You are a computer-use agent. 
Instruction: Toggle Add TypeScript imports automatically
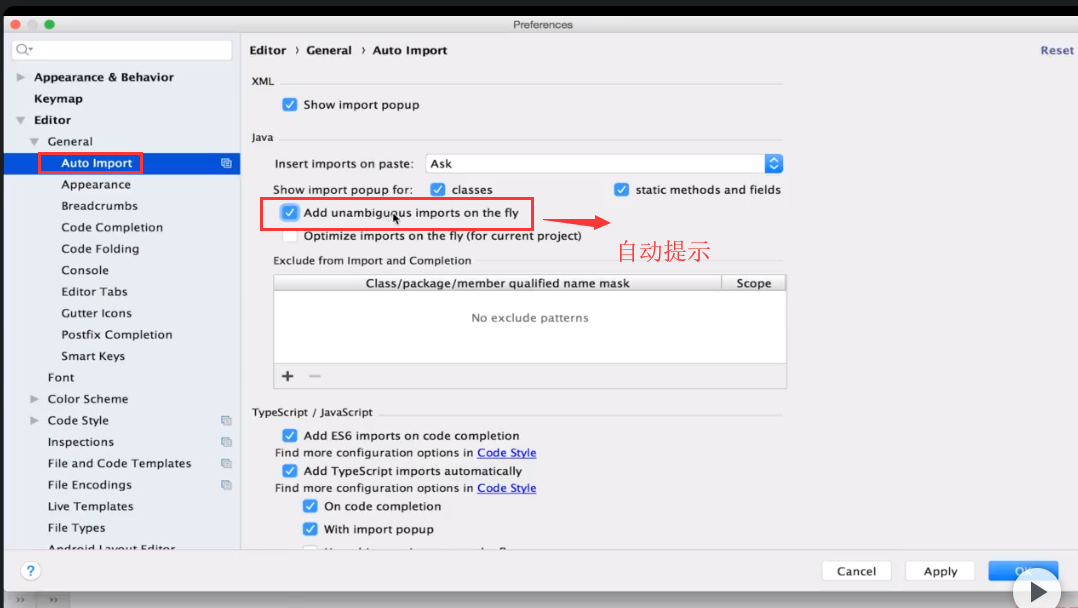click(x=289, y=470)
